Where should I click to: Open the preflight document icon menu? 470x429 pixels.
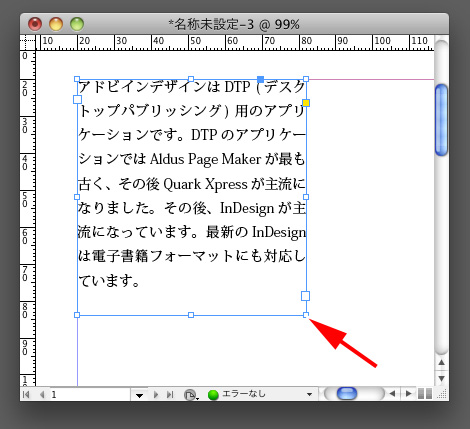(x=191, y=395)
